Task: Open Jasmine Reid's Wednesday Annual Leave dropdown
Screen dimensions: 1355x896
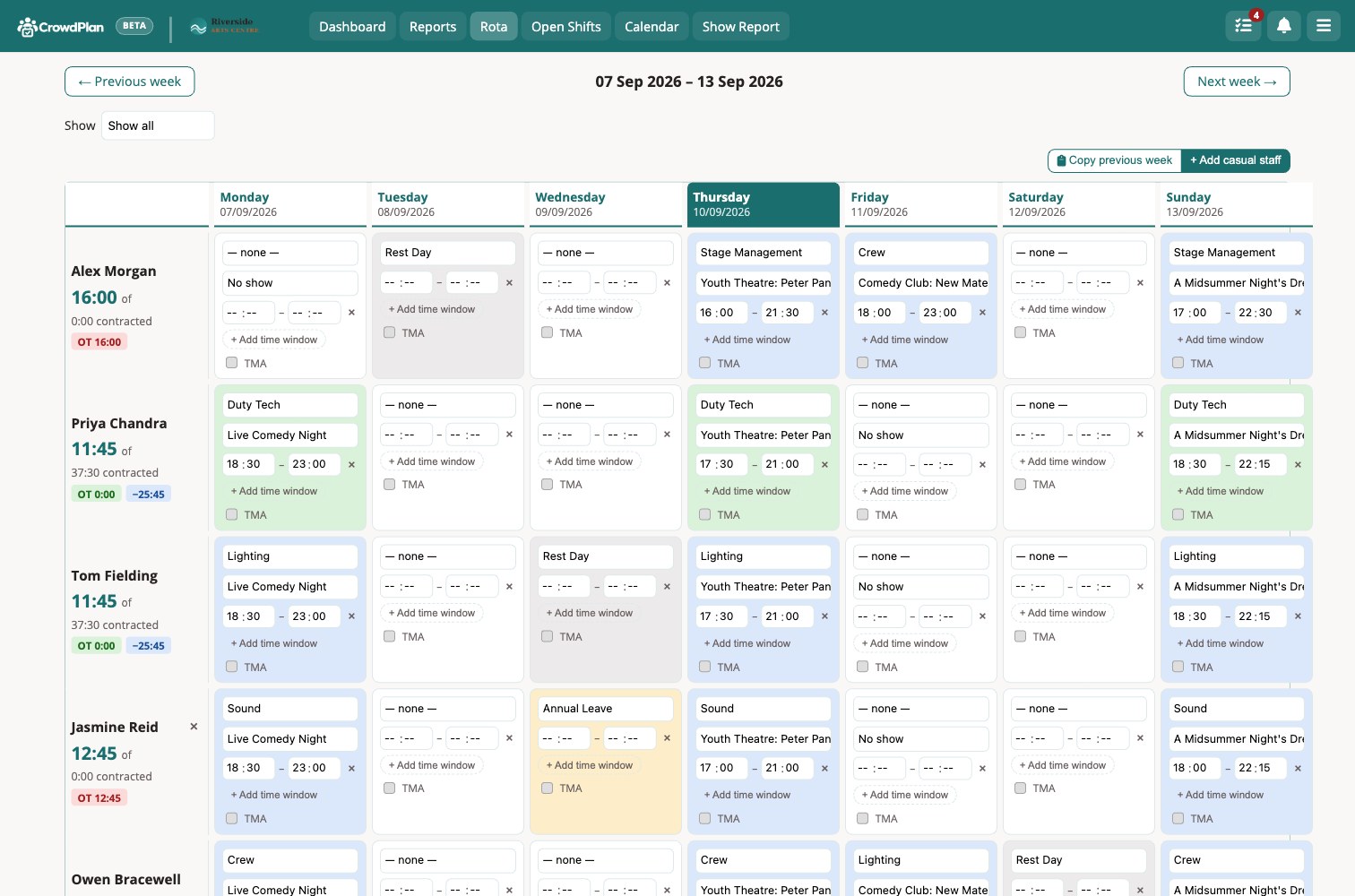Action: point(606,709)
